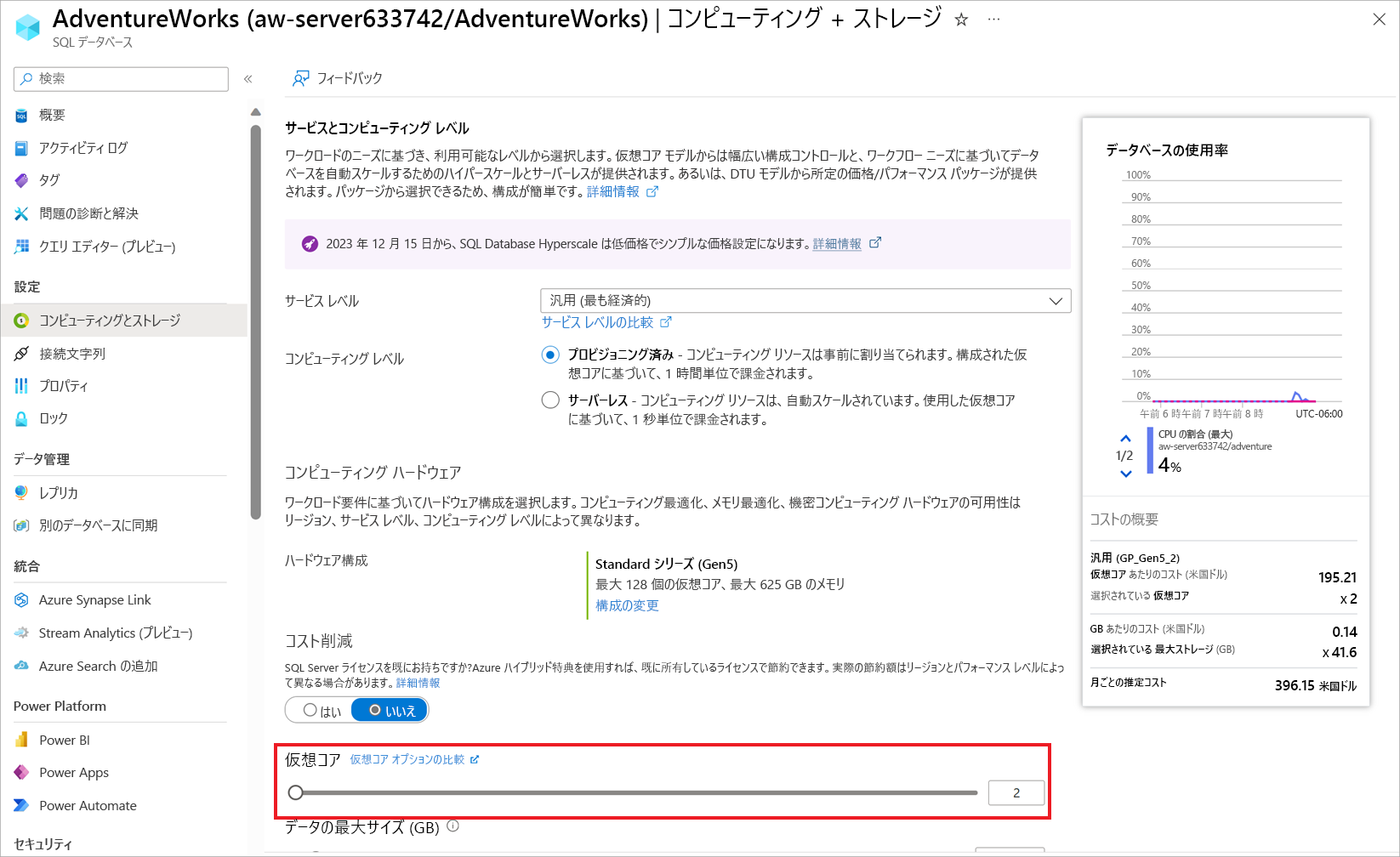The image size is (1400, 857).
Task: Click the コンピューティングとストレージ sidebar icon
Action: (21, 321)
